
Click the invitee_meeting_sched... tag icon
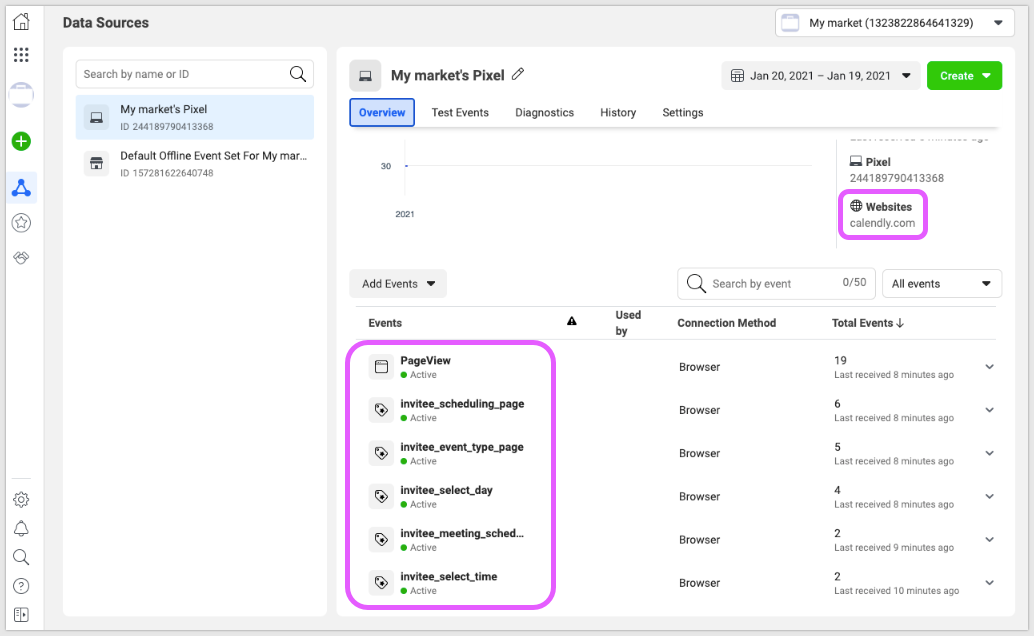click(x=381, y=540)
